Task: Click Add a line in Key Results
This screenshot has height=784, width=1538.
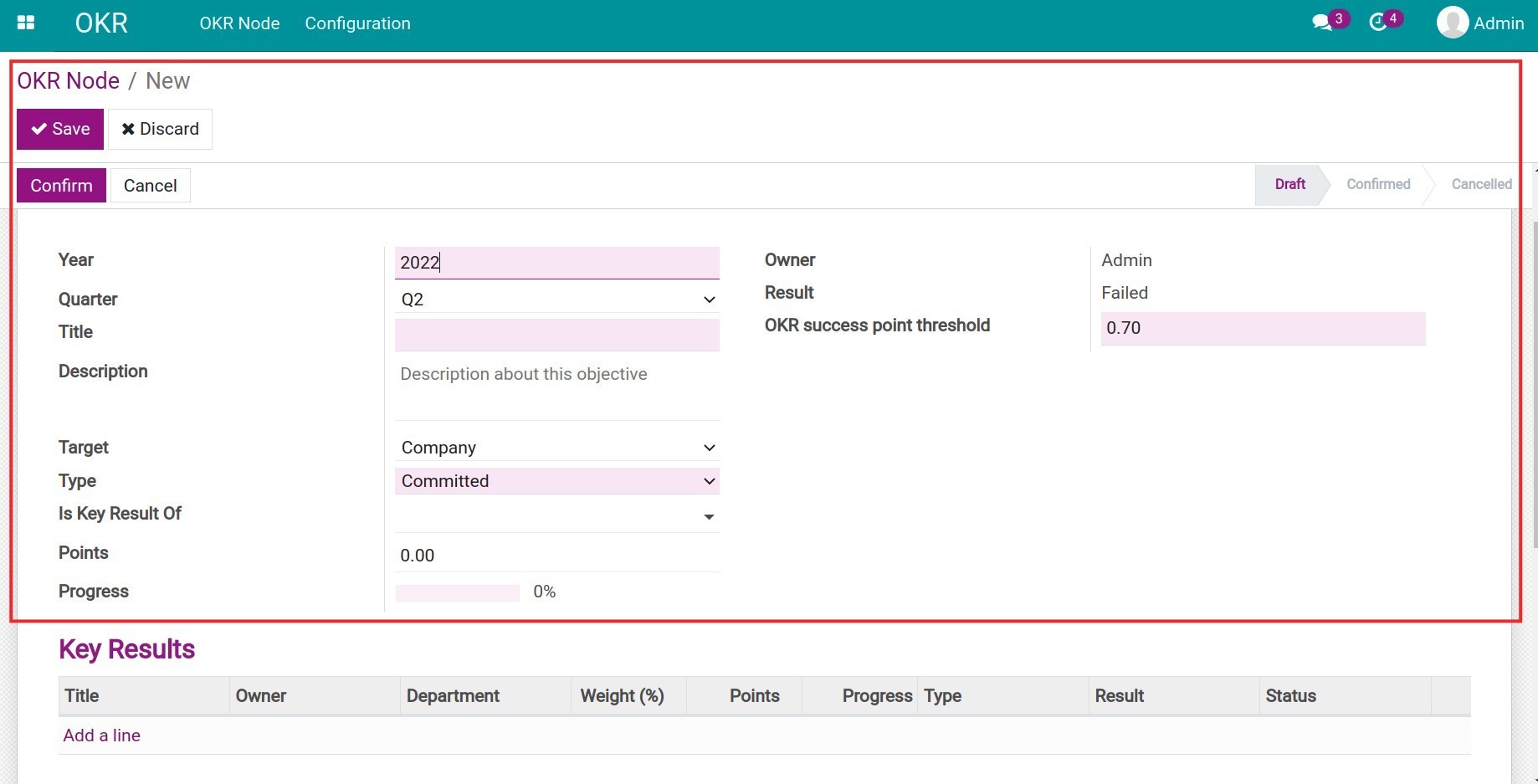Action: [102, 735]
